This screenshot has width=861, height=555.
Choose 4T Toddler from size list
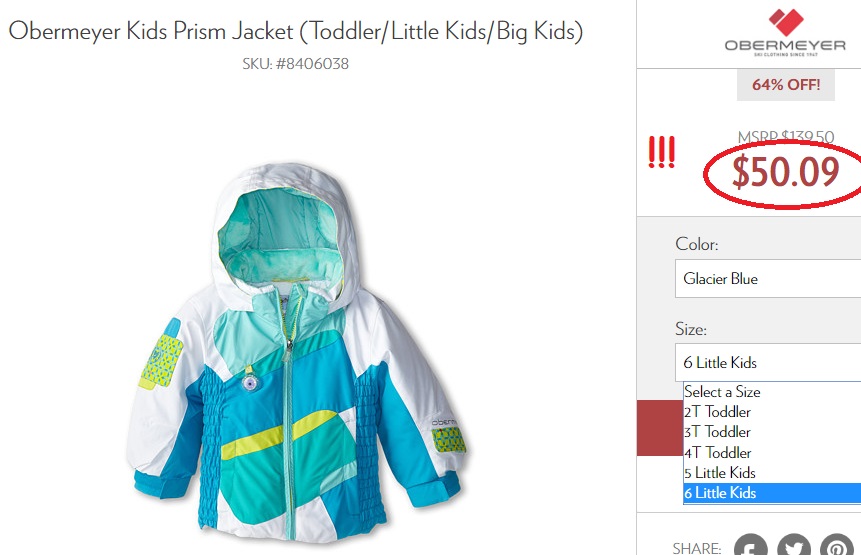pyautogui.click(x=772, y=453)
